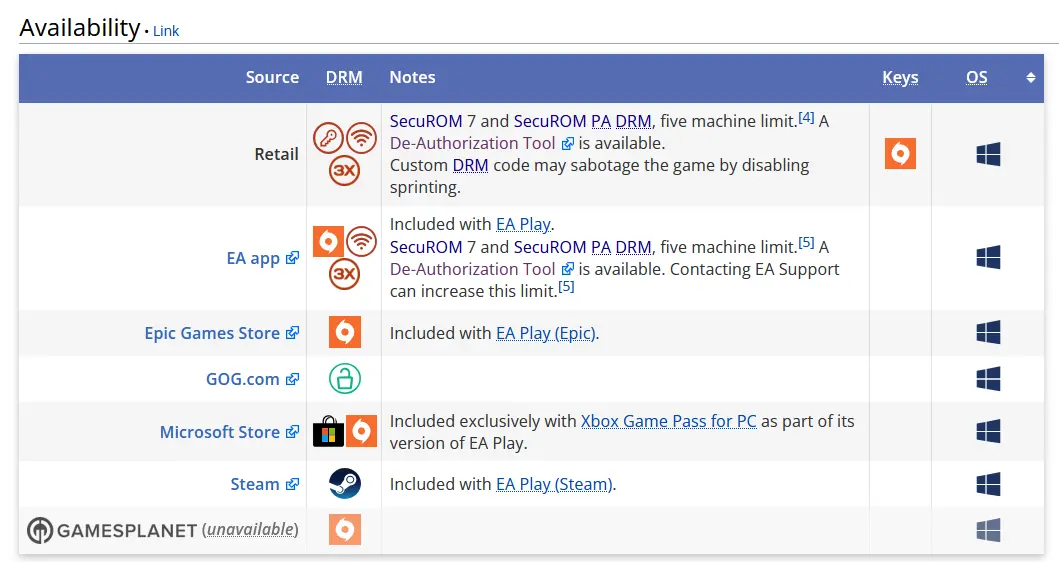Click the Availability section heading
The width and height of the screenshot is (1059, 562).
[x=80, y=28]
